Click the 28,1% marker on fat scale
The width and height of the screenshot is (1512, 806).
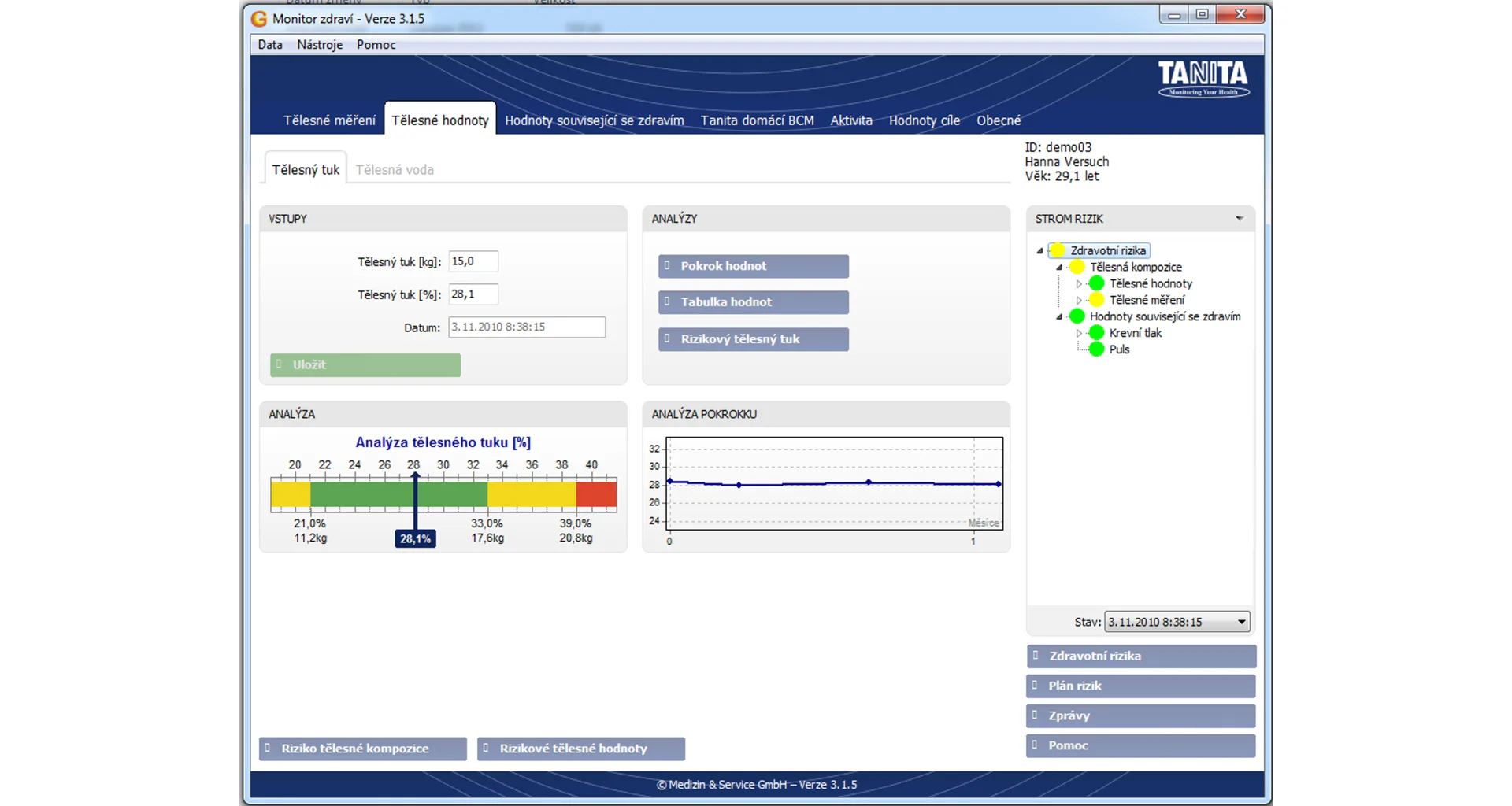coord(415,538)
